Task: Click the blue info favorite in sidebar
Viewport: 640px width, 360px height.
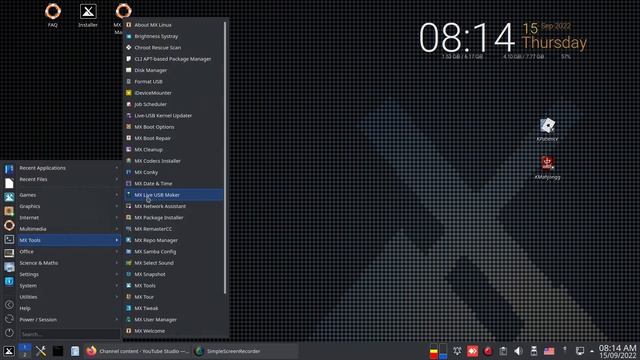Action: [x=9, y=281]
